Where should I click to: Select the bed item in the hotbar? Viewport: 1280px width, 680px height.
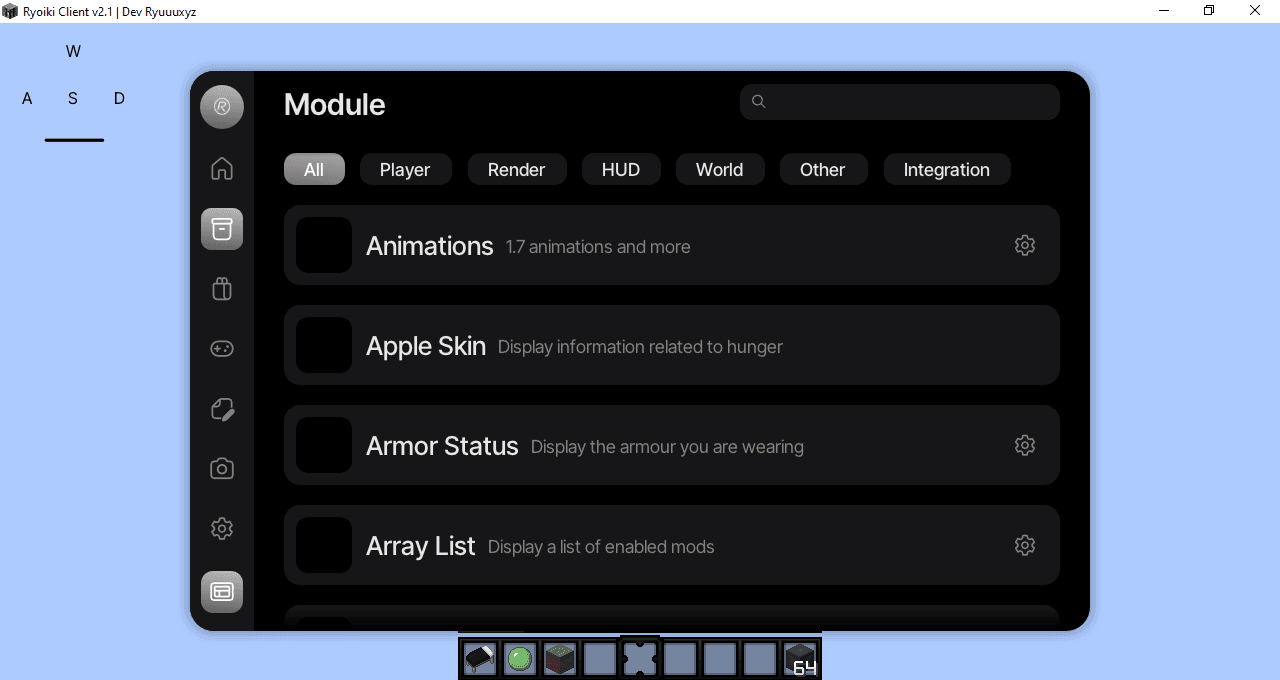point(480,659)
